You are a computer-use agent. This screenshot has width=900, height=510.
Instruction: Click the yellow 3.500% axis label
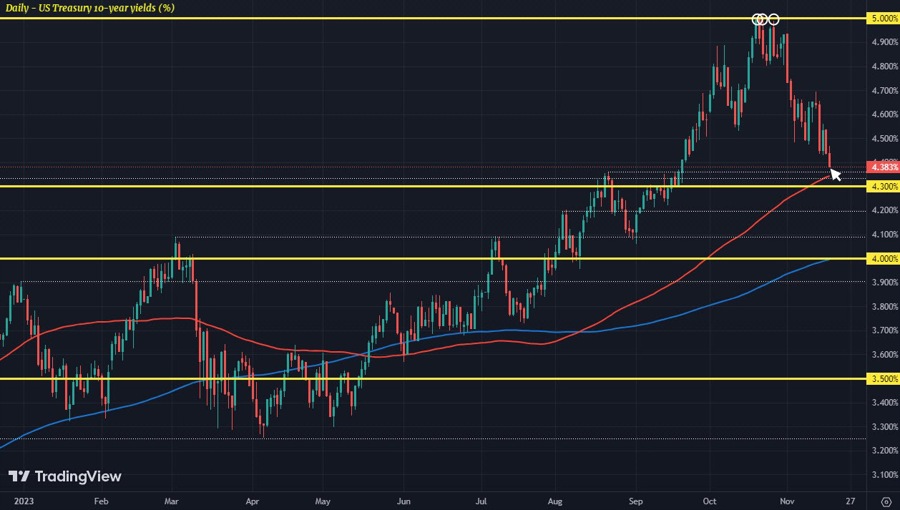(x=884, y=379)
